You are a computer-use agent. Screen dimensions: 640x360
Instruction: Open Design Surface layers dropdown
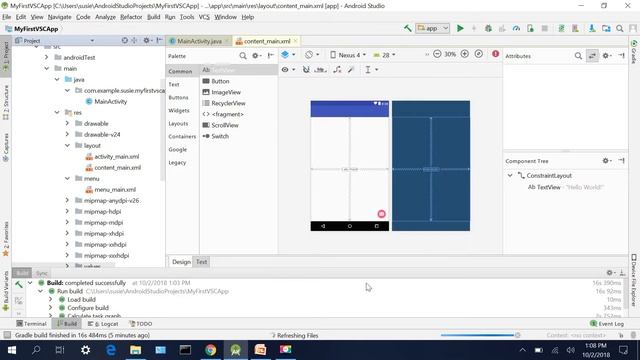click(x=288, y=54)
